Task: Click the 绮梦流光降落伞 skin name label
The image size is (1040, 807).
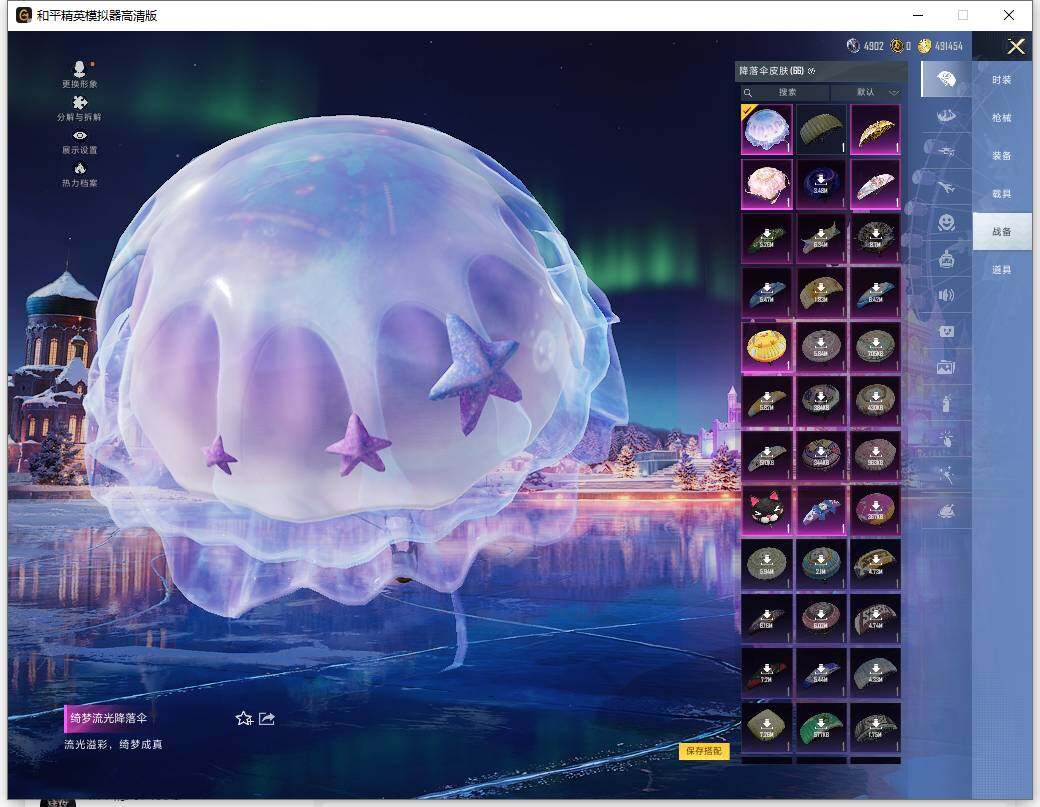Action: [x=109, y=718]
